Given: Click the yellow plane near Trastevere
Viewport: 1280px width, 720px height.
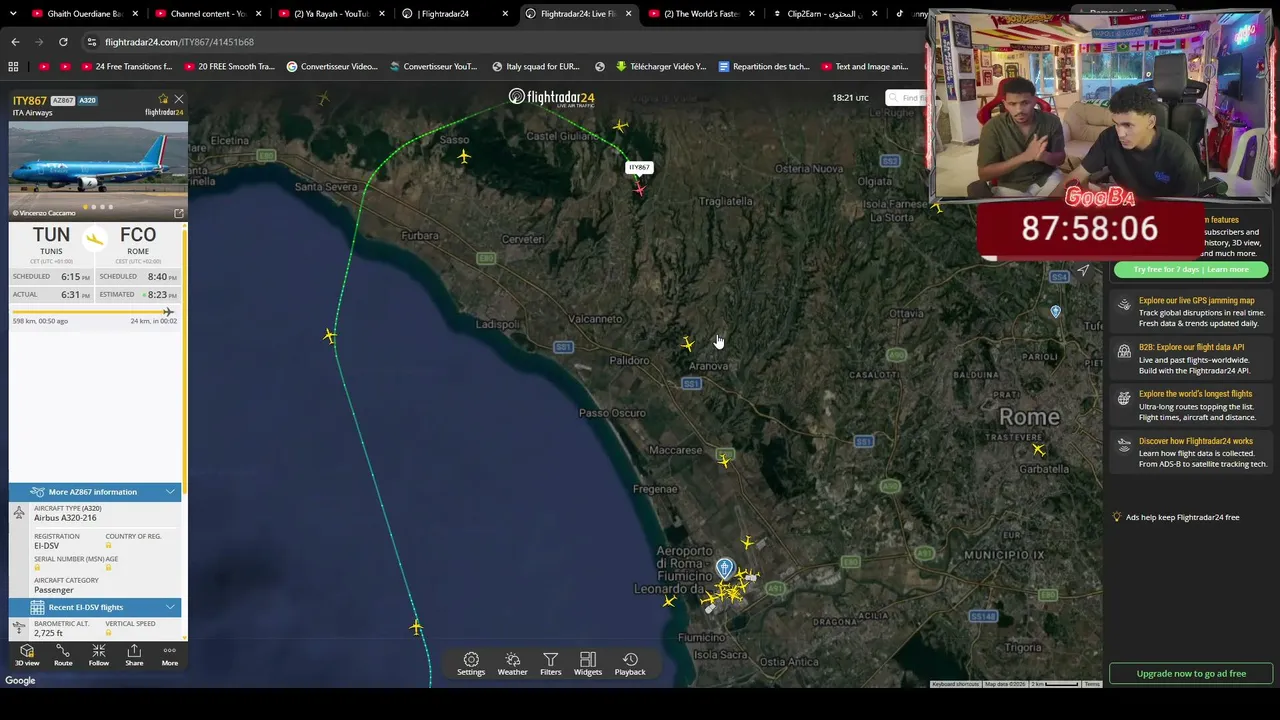Looking at the screenshot, I should [1039, 449].
